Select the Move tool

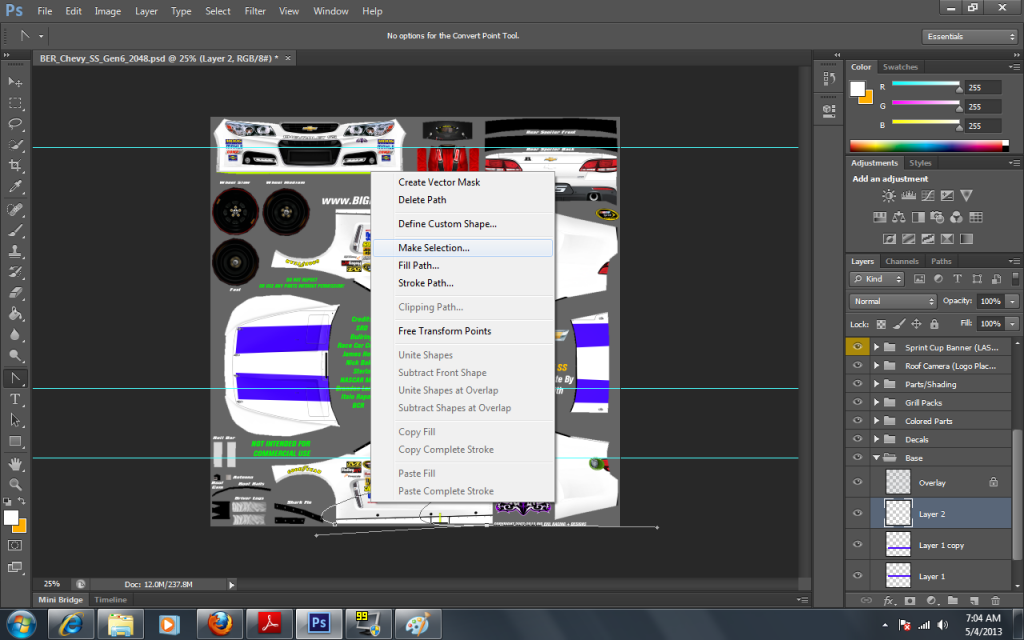coord(15,82)
